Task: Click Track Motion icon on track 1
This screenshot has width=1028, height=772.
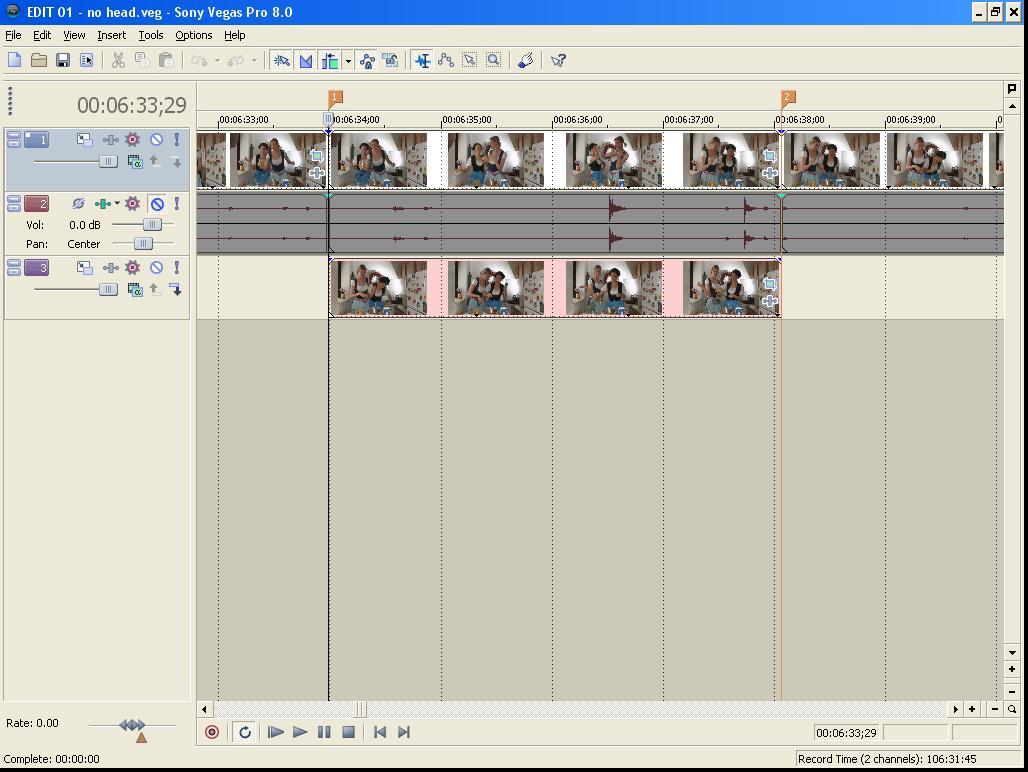Action: (x=85, y=140)
